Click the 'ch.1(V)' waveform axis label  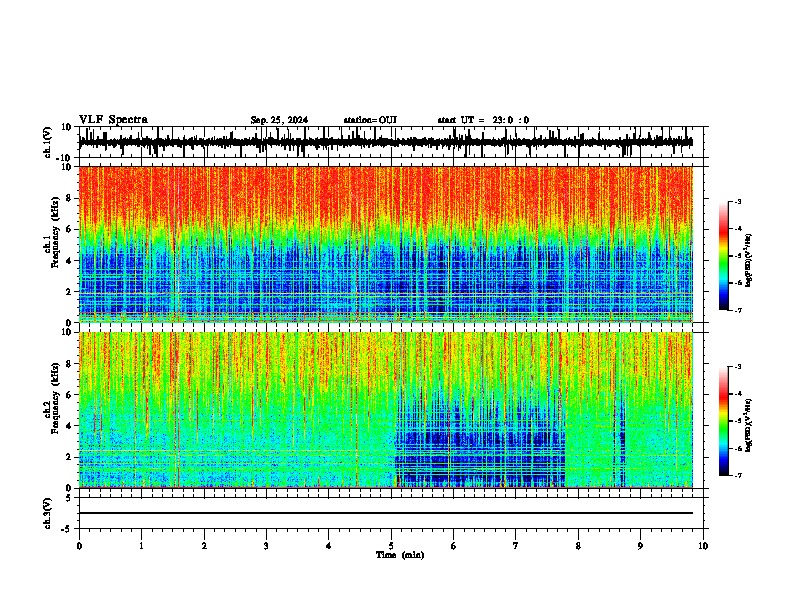(48, 142)
